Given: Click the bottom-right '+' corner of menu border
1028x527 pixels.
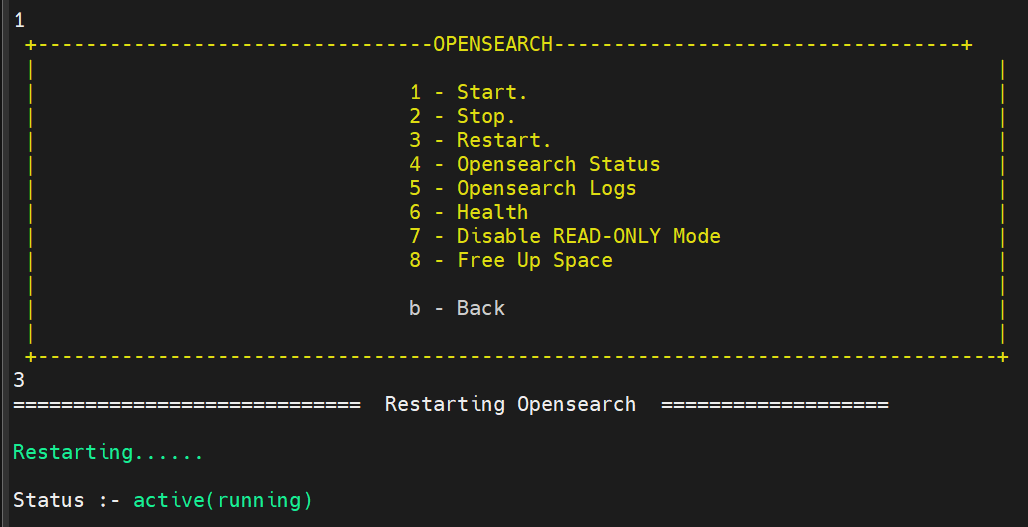Looking at the screenshot, I should (x=1003, y=356).
